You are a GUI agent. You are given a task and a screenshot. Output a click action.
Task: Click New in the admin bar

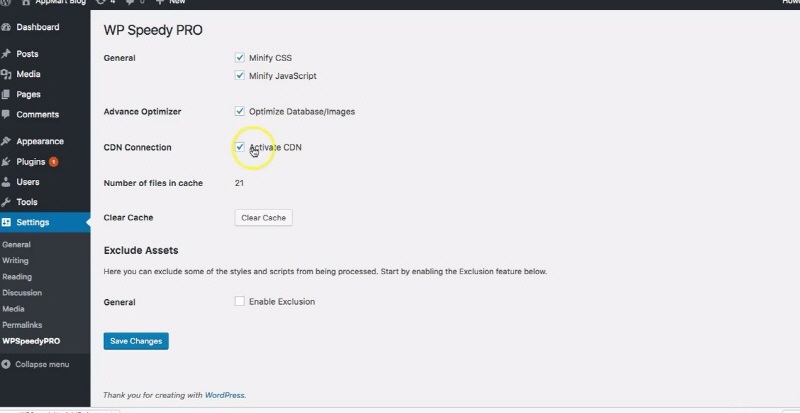[177, 2]
